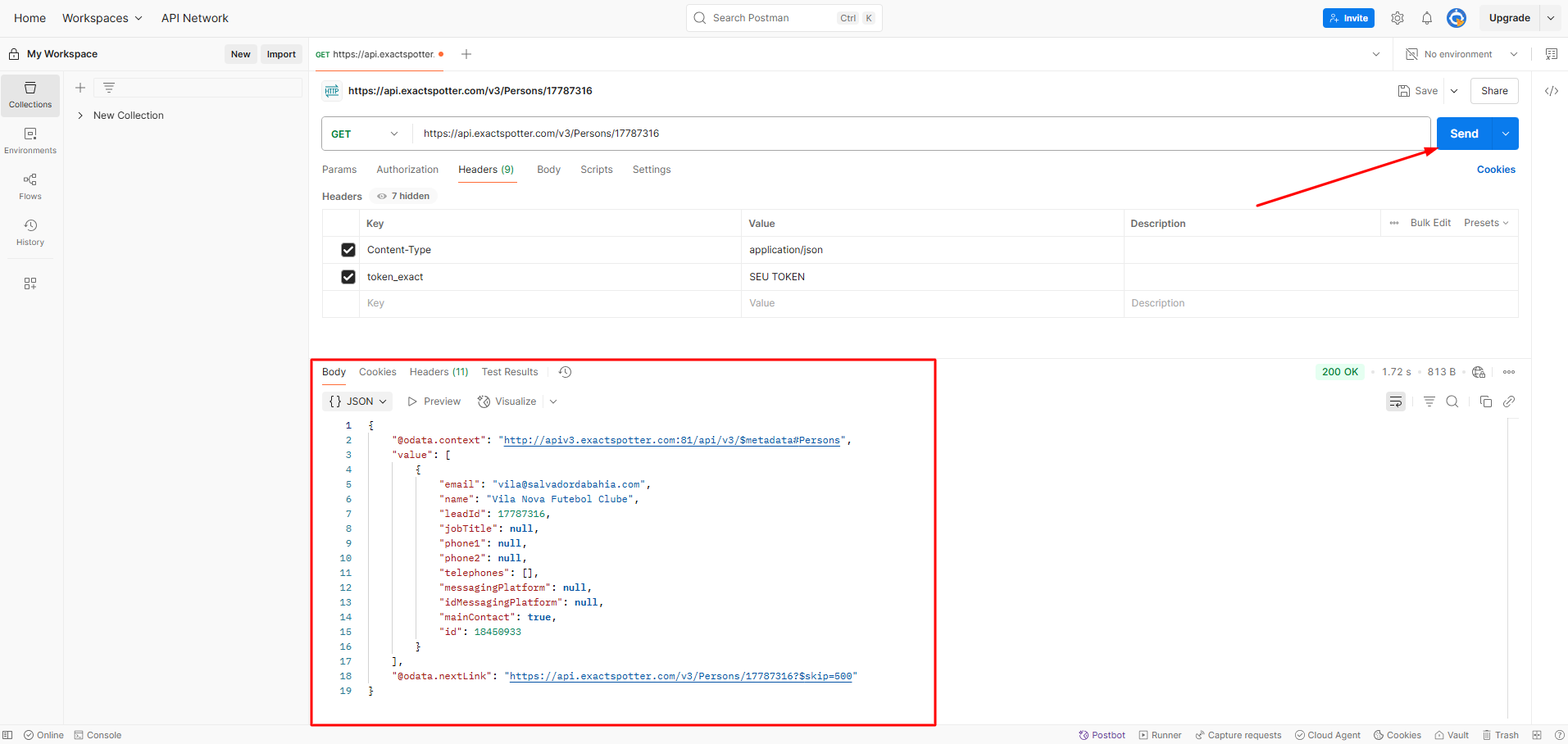Open the No environment selector
Screen dimensions: 1568x744
click(1461, 54)
